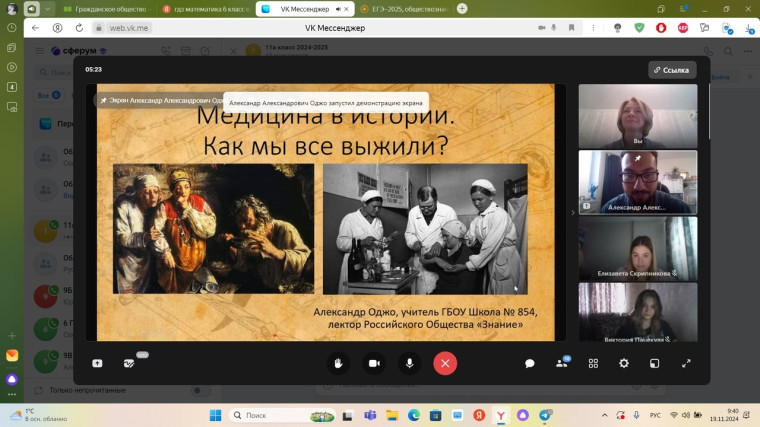Minimize call to picture-in-picture

[654, 364]
